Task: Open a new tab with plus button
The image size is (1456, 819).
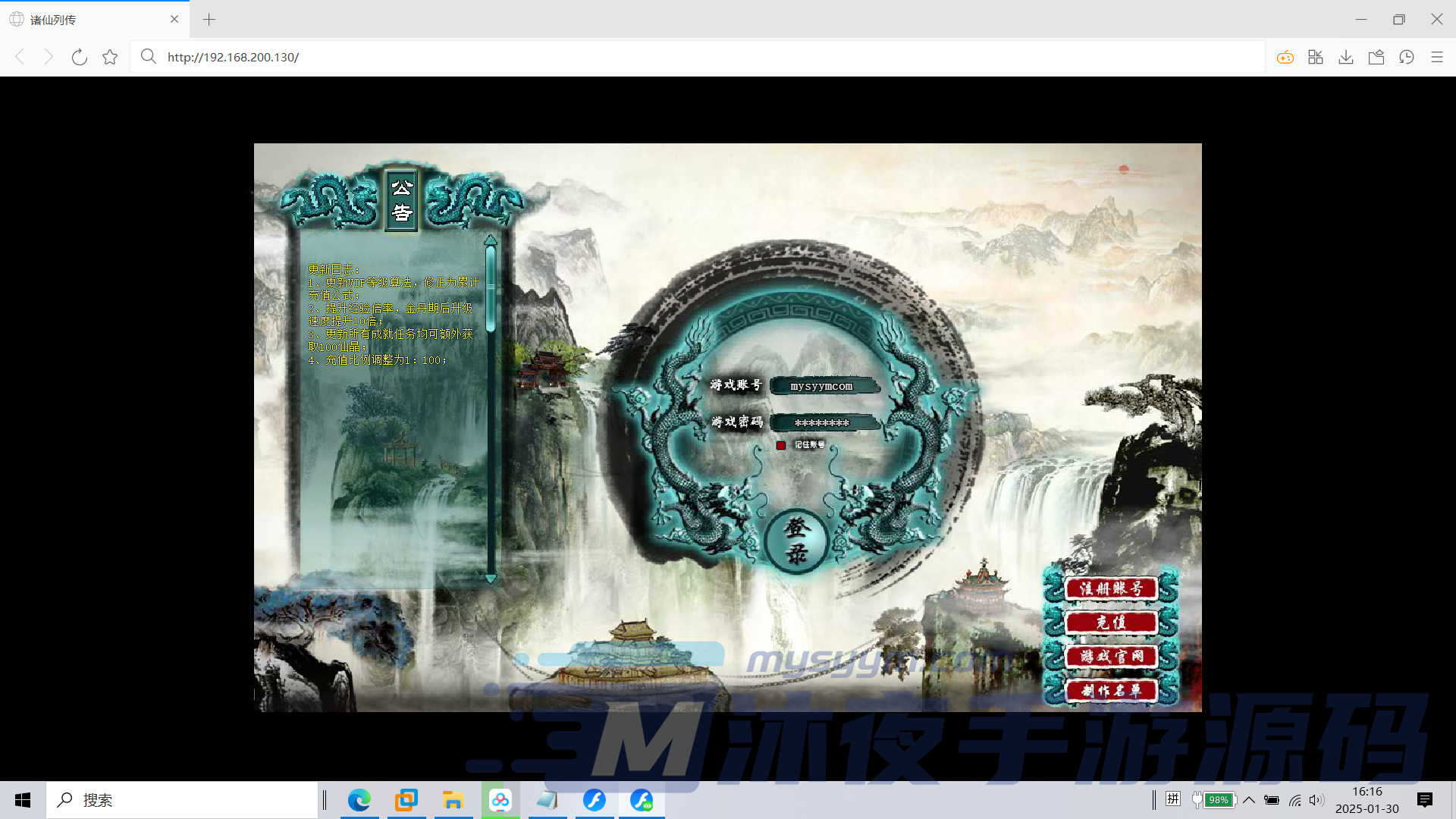Action: click(x=209, y=20)
